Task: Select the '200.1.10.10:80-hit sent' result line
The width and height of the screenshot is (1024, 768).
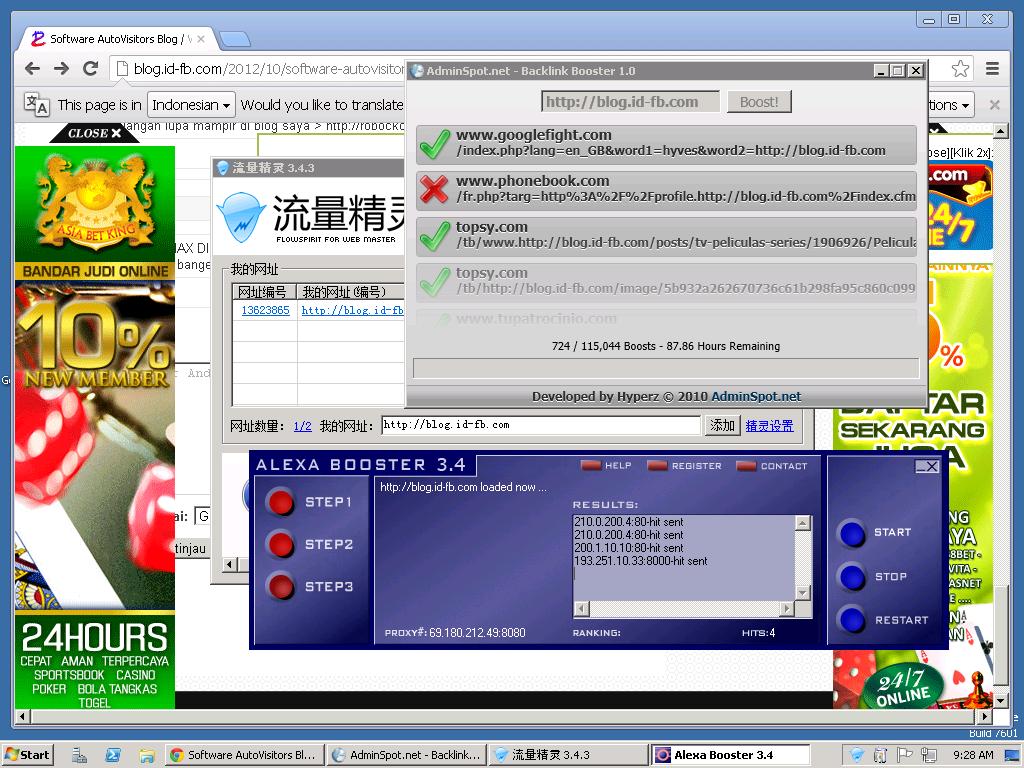Action: point(629,548)
